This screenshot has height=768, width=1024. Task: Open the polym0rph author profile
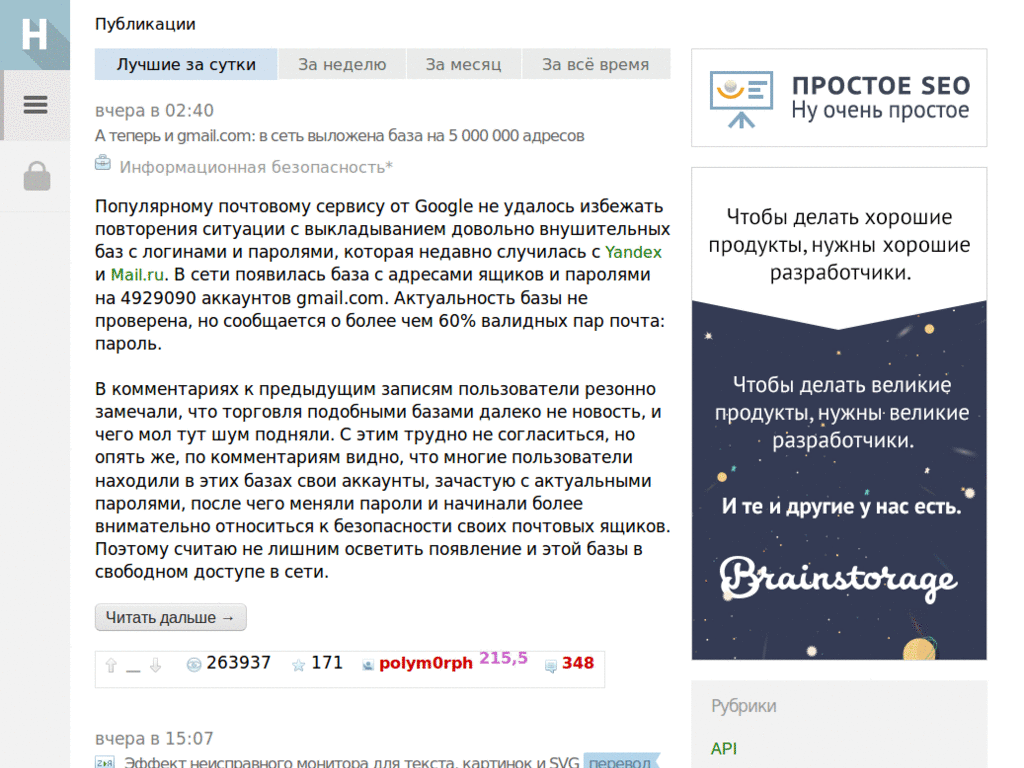426,663
